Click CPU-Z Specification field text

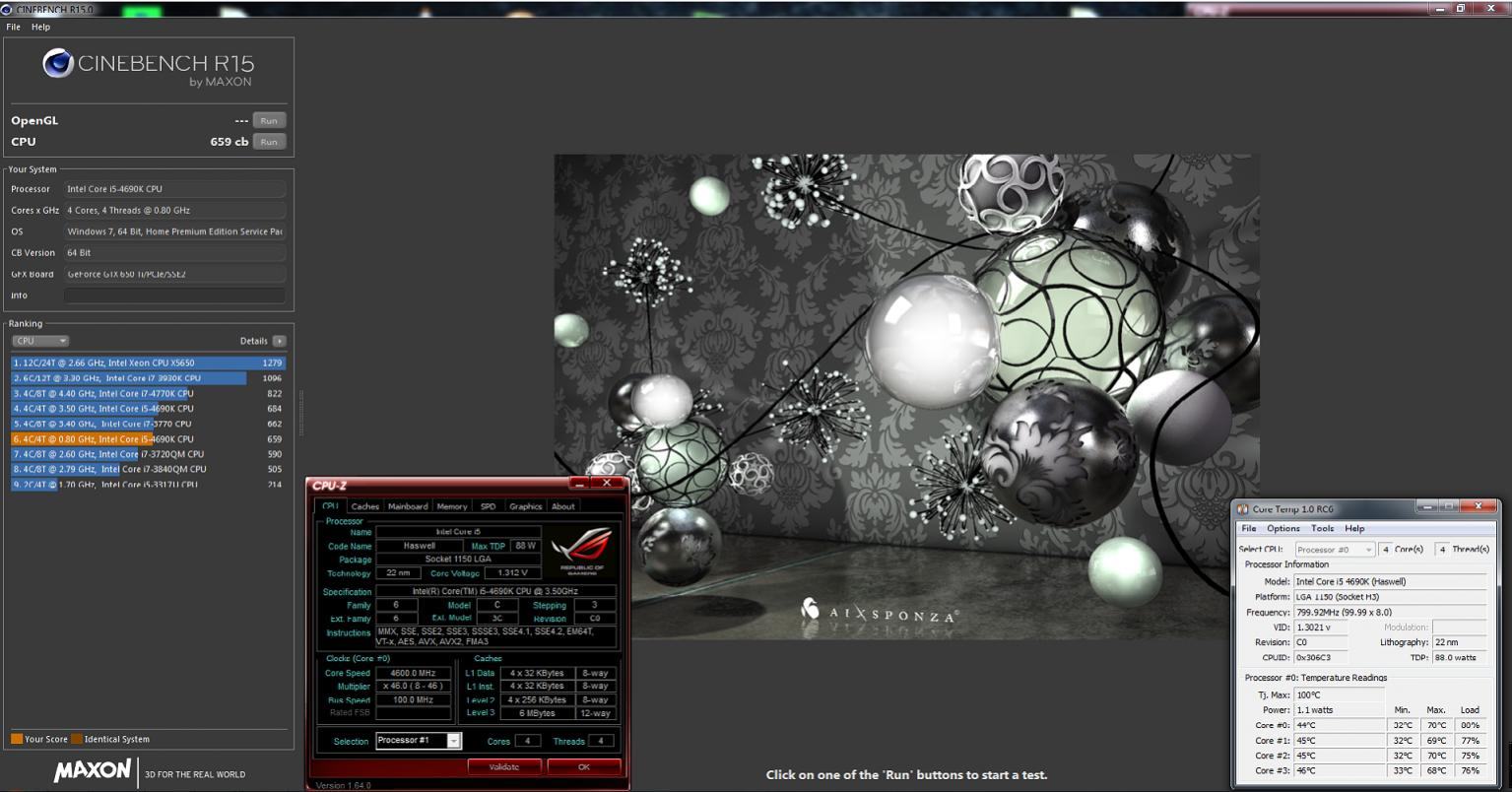click(x=495, y=592)
